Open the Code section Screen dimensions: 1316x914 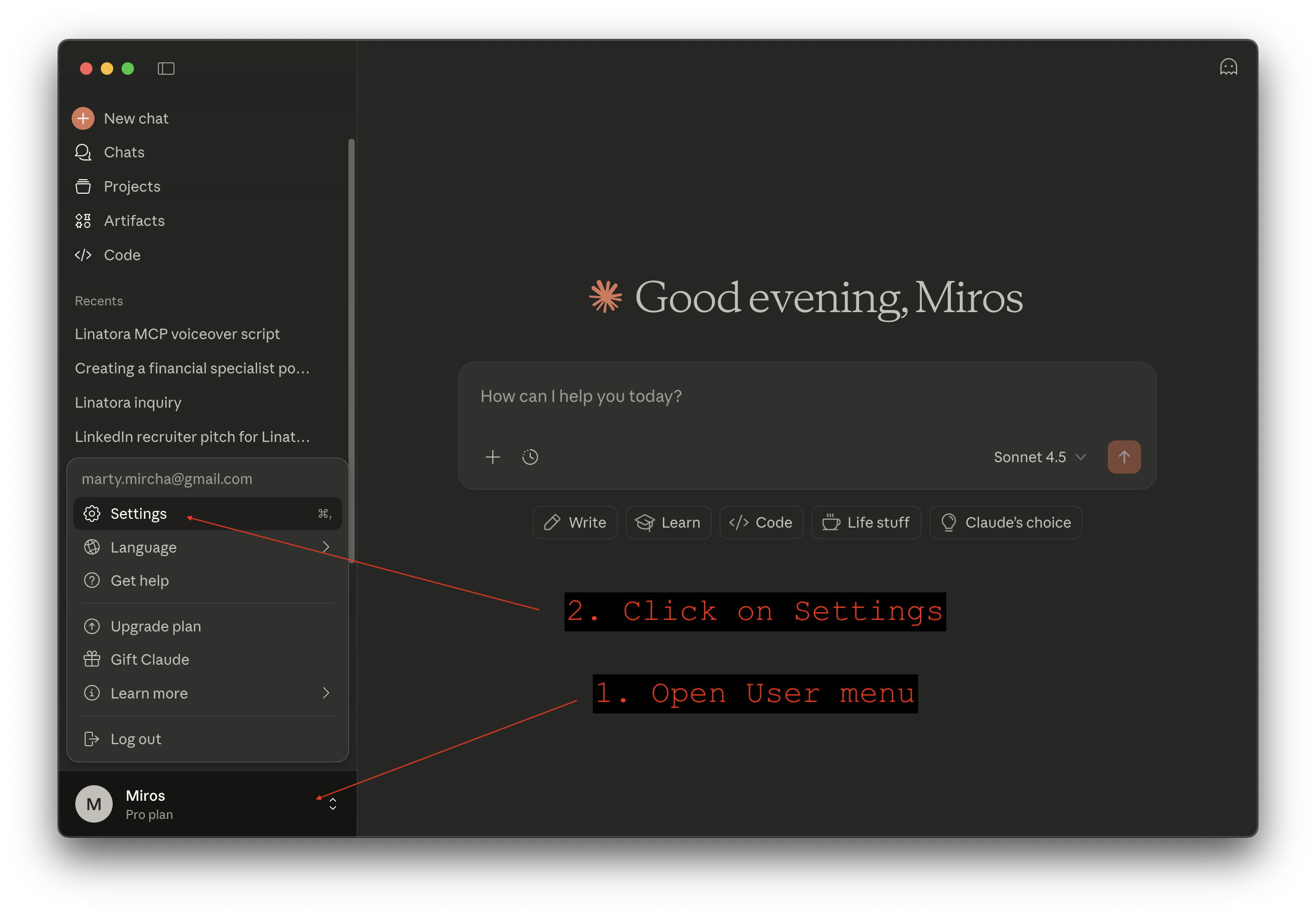(122, 255)
